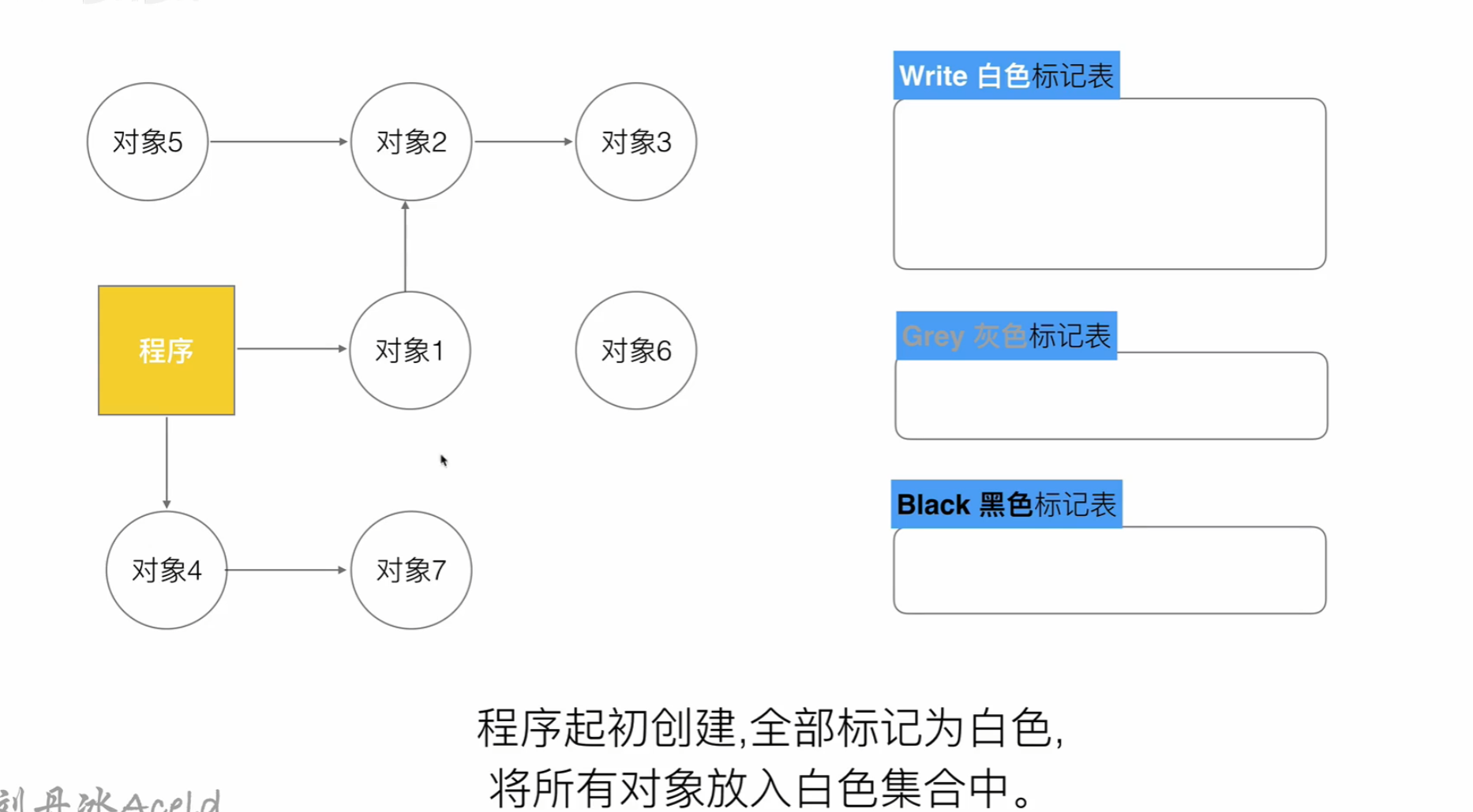The image size is (1473, 812).
Task: Click the isolated 对象6 circle node
Action: tap(636, 350)
